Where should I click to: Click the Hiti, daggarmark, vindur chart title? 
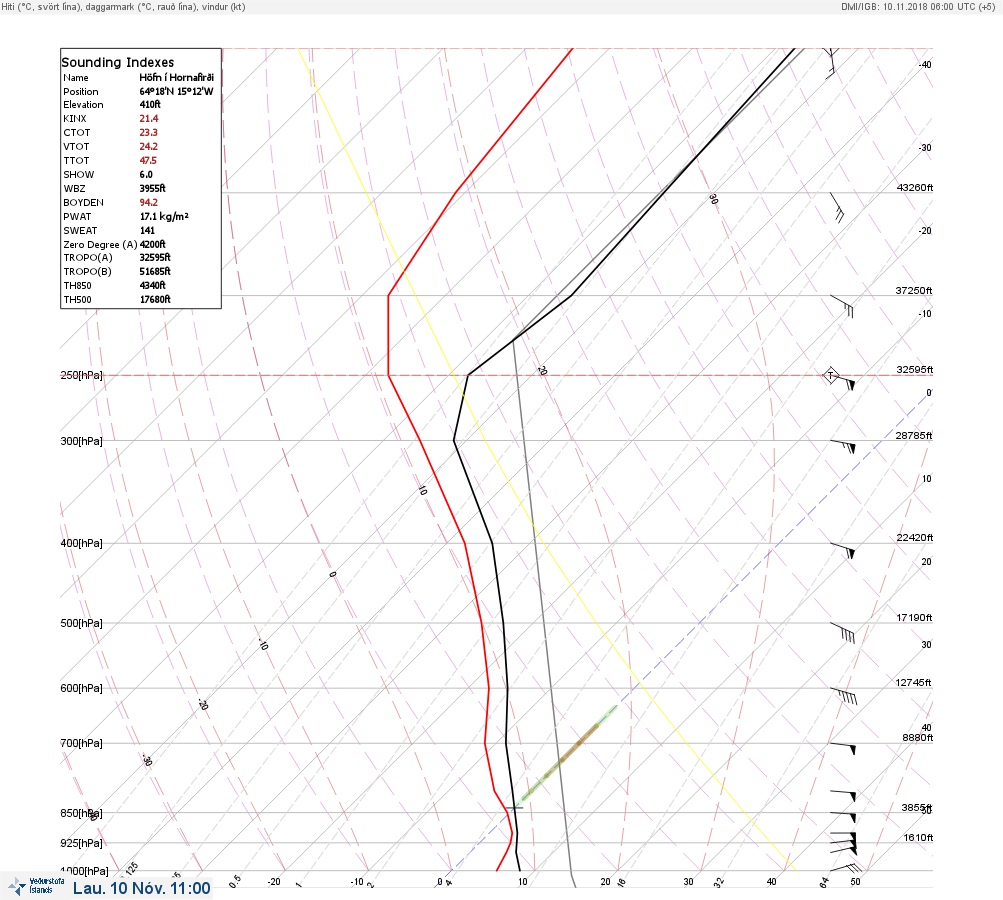tap(123, 6)
